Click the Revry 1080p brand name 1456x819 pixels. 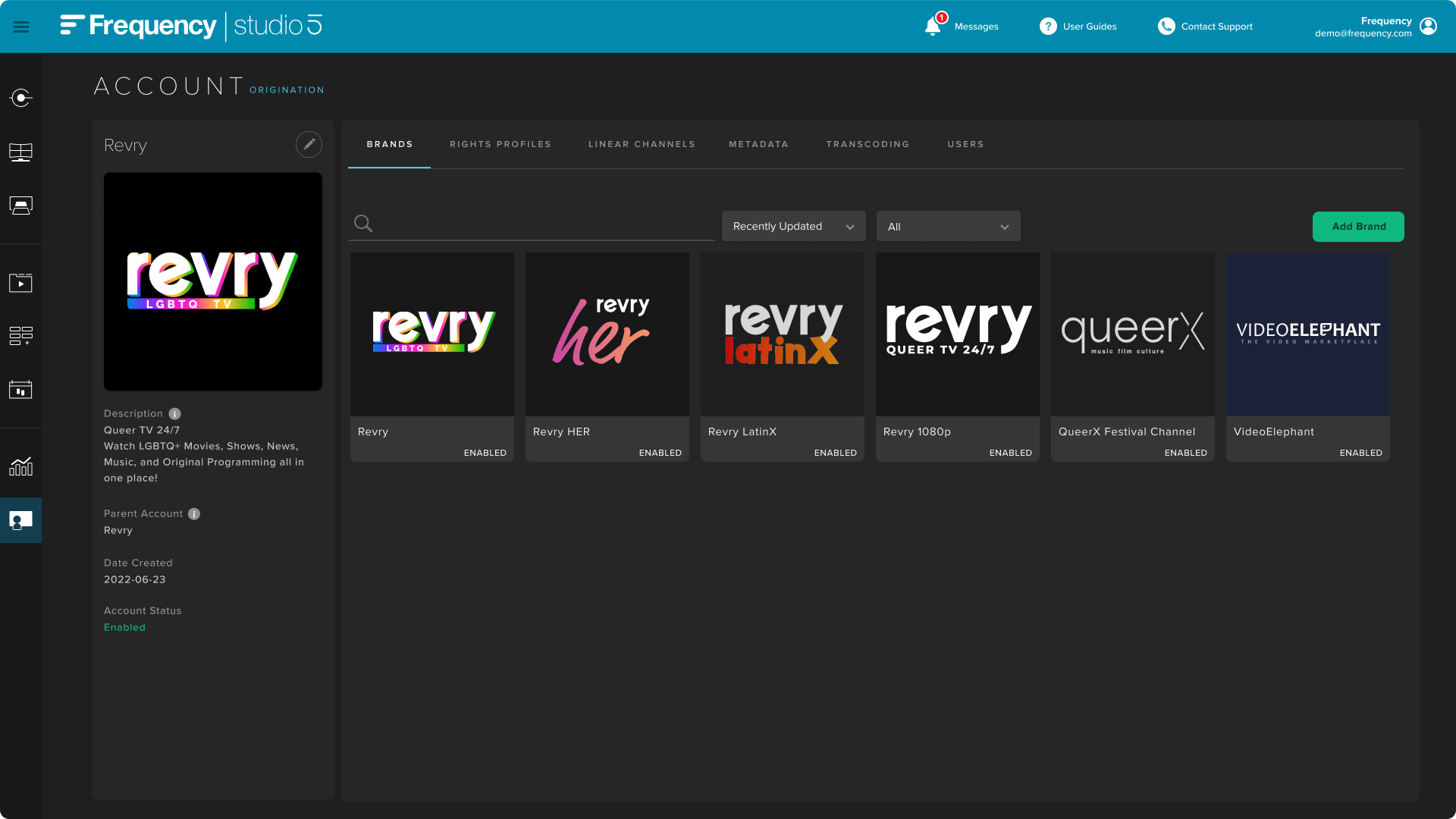tap(917, 431)
